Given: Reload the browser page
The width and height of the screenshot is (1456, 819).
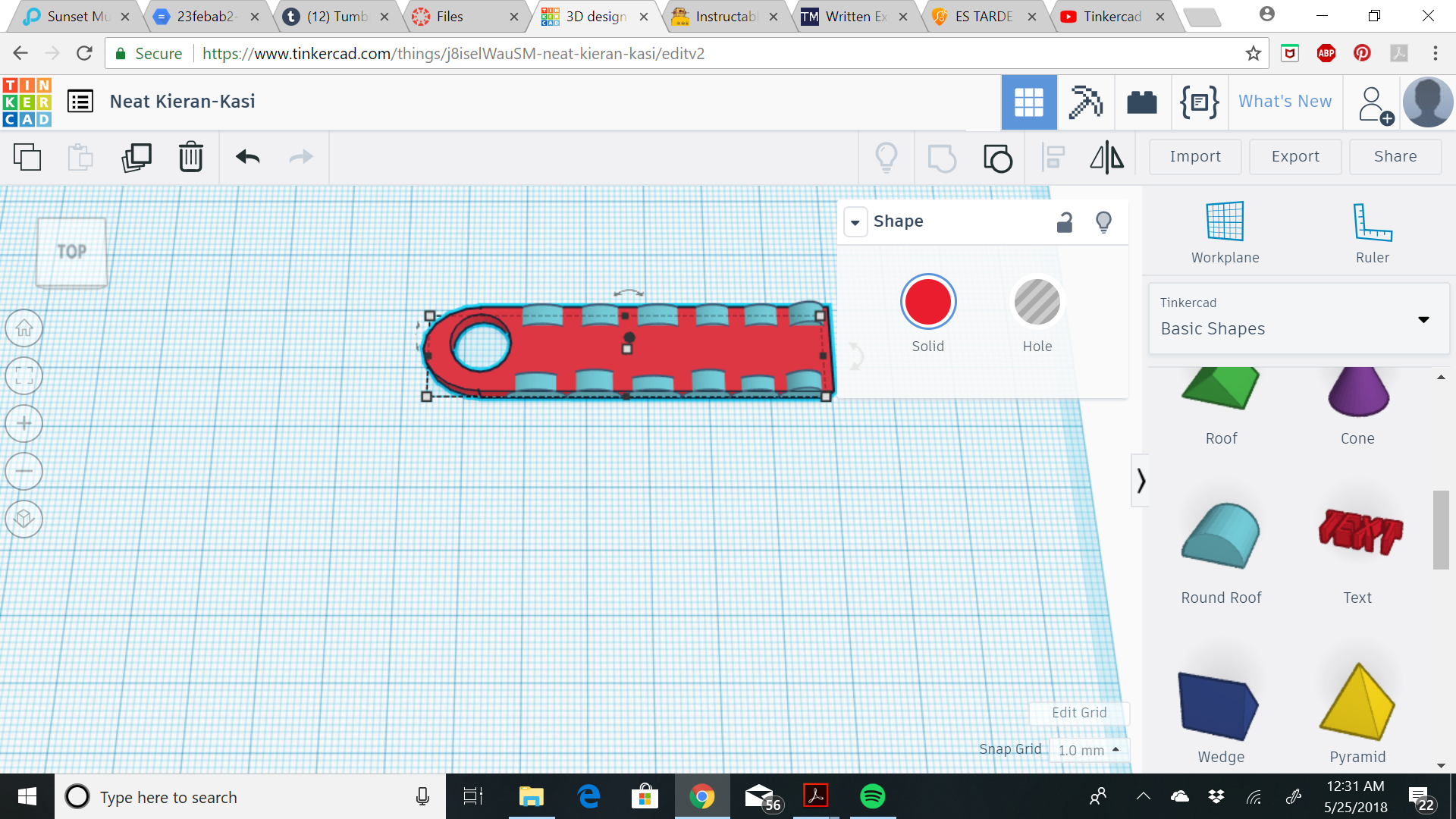Looking at the screenshot, I should pyautogui.click(x=84, y=53).
